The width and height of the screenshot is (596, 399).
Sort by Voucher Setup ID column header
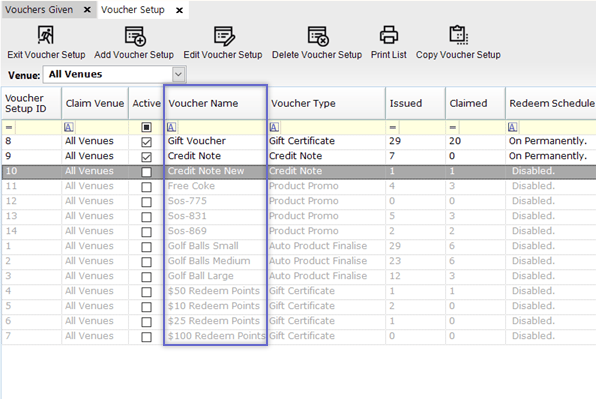[32, 103]
